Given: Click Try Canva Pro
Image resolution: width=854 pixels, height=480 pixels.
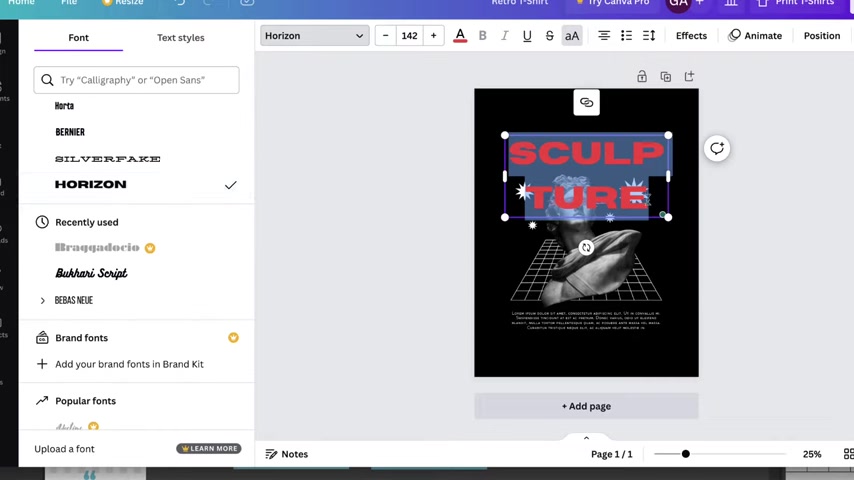Looking at the screenshot, I should 613,3.
